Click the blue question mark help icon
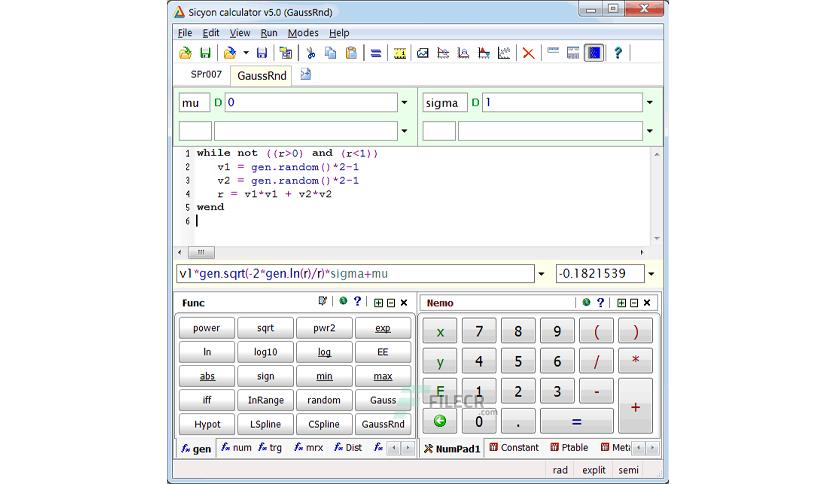This screenshot has height=484, width=836. click(x=618, y=53)
